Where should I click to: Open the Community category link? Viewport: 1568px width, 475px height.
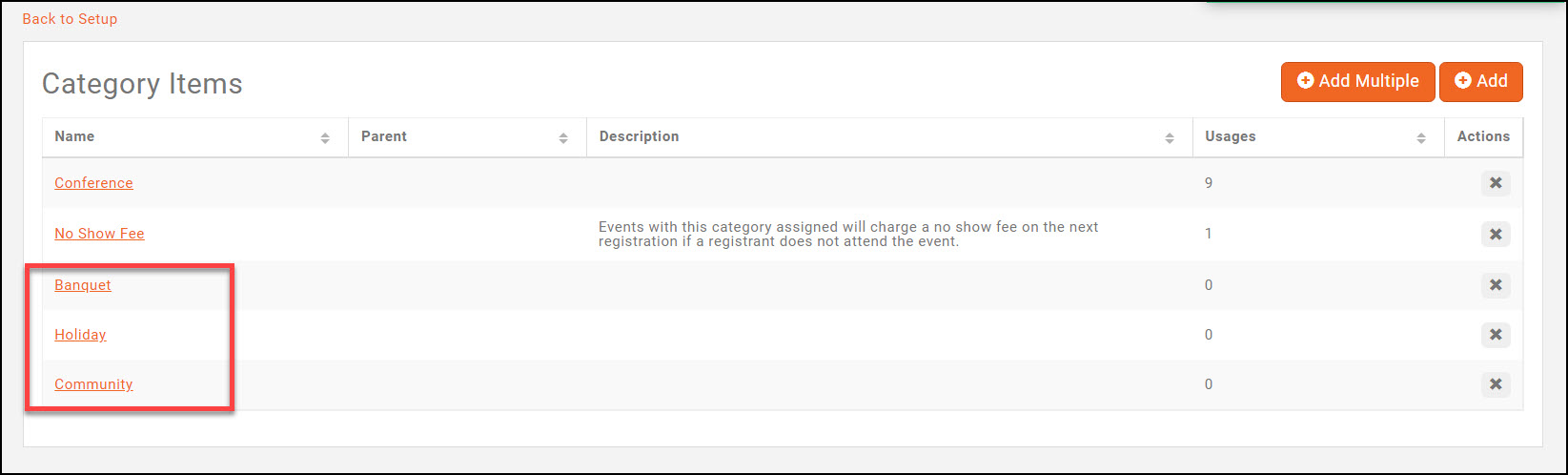tap(93, 384)
